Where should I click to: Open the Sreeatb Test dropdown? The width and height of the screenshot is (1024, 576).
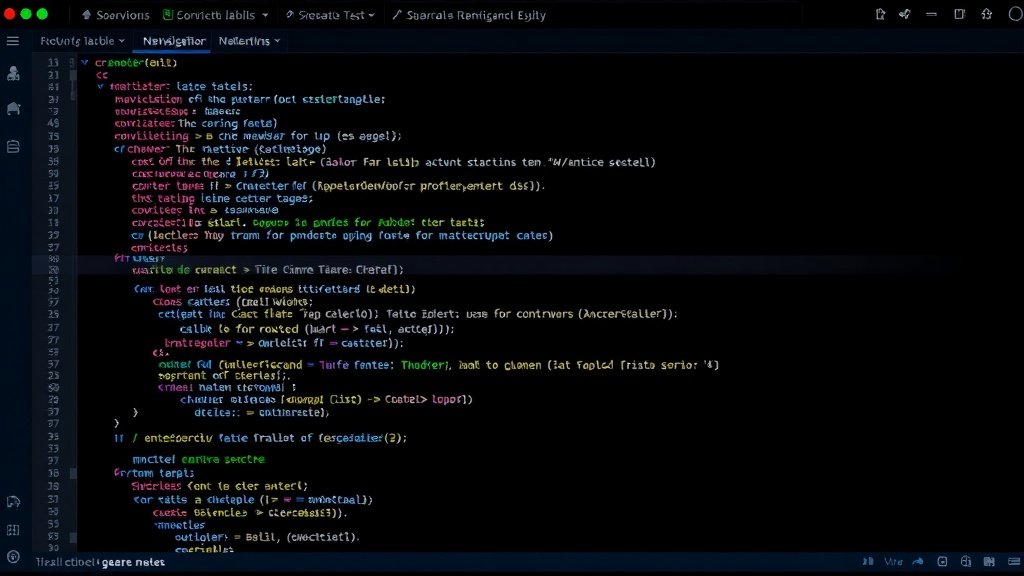pos(330,14)
